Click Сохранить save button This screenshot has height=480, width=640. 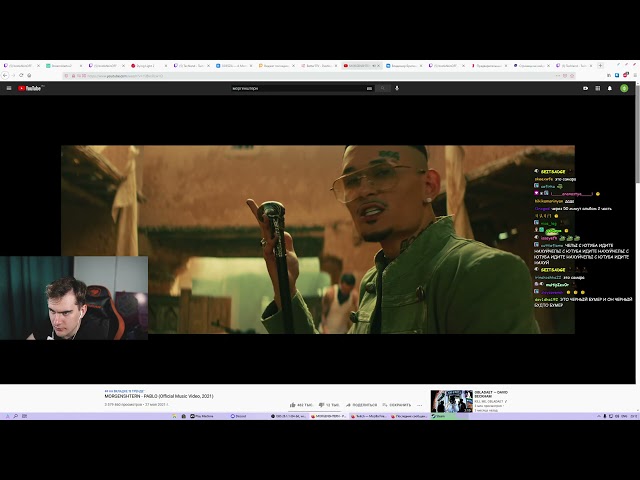397,405
